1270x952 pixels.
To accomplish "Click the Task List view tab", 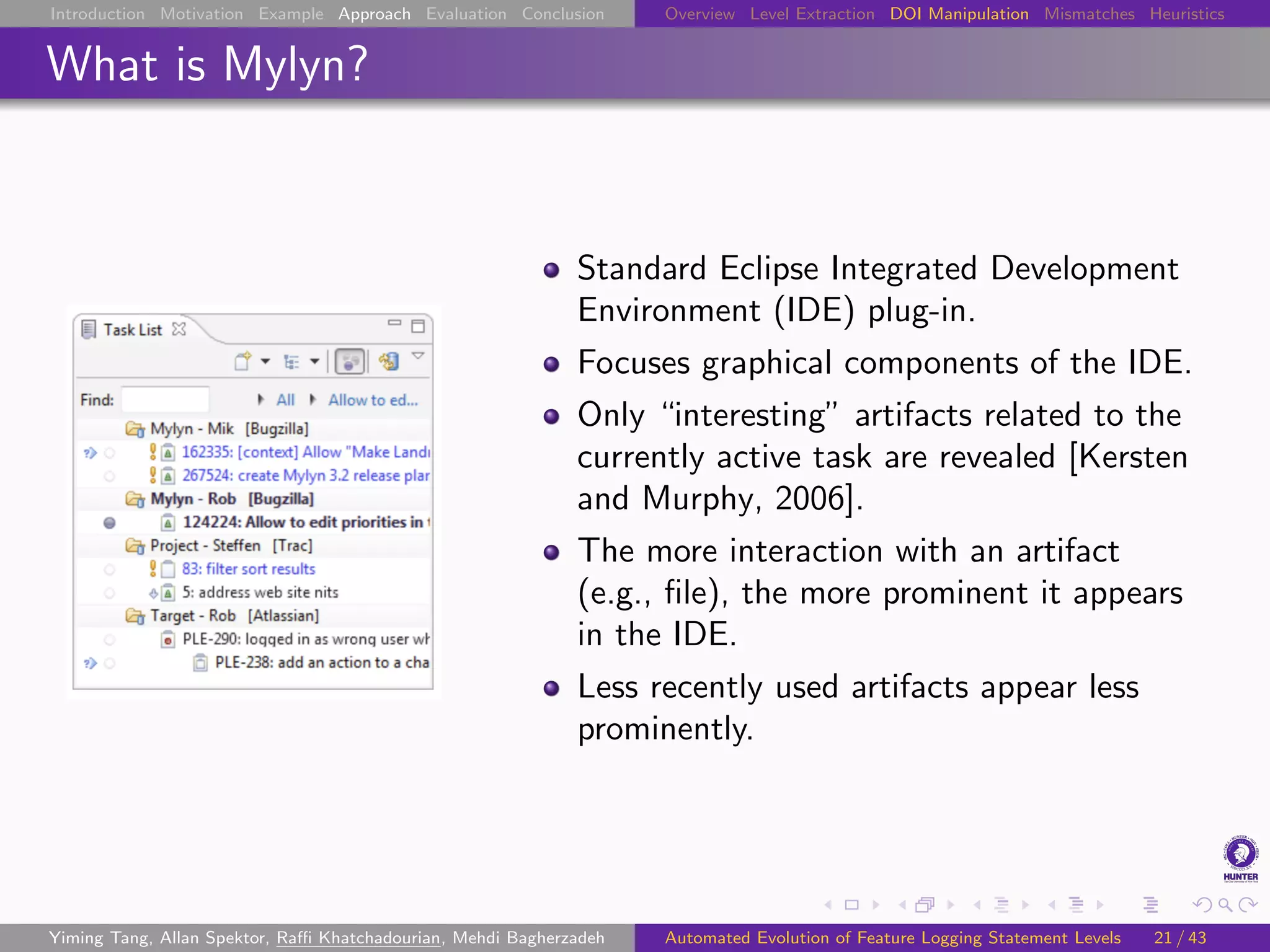I will (x=132, y=330).
